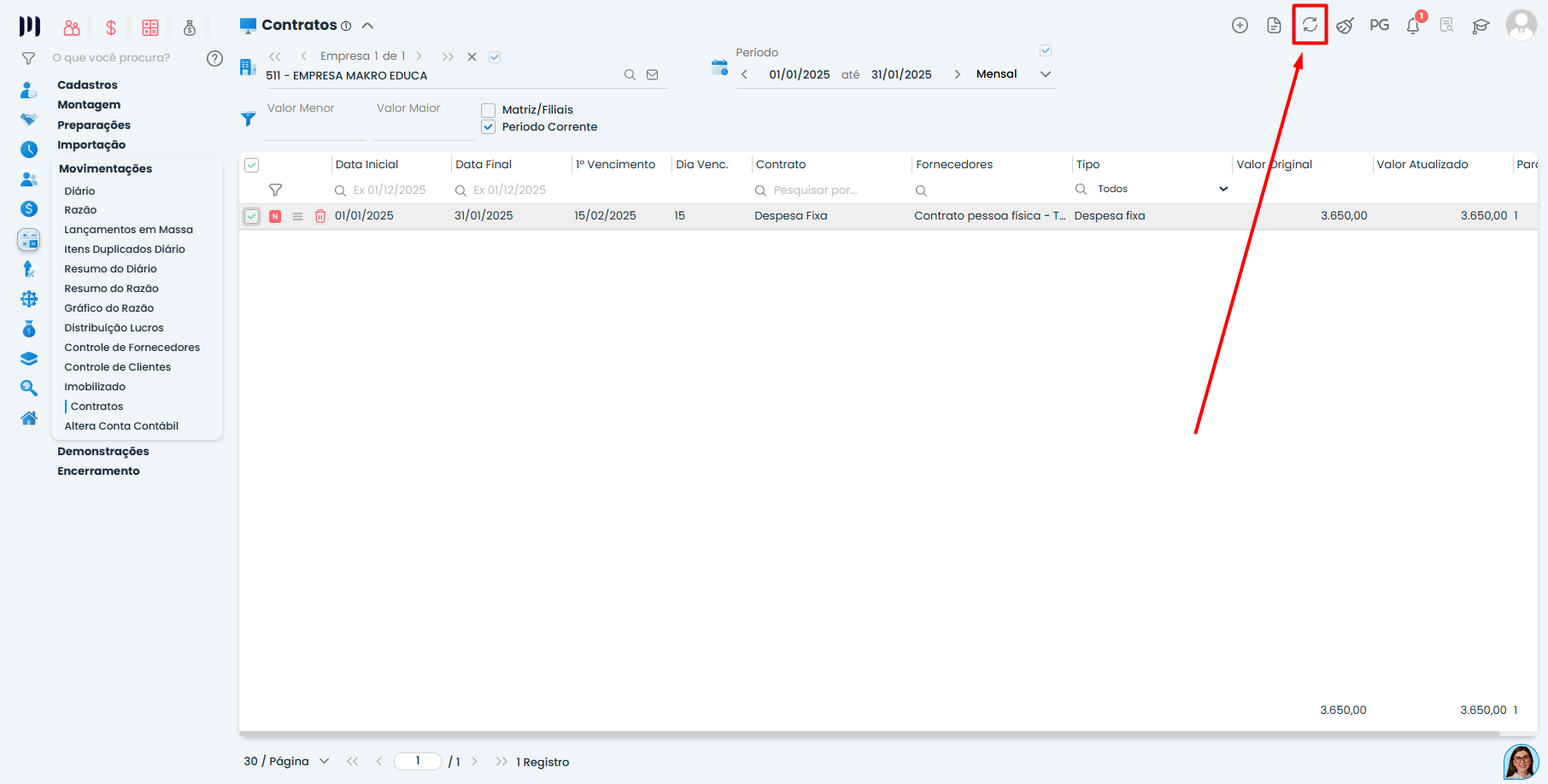Click the document icon in the top toolbar
The width and height of the screenshot is (1548, 784).
pyautogui.click(x=1274, y=26)
